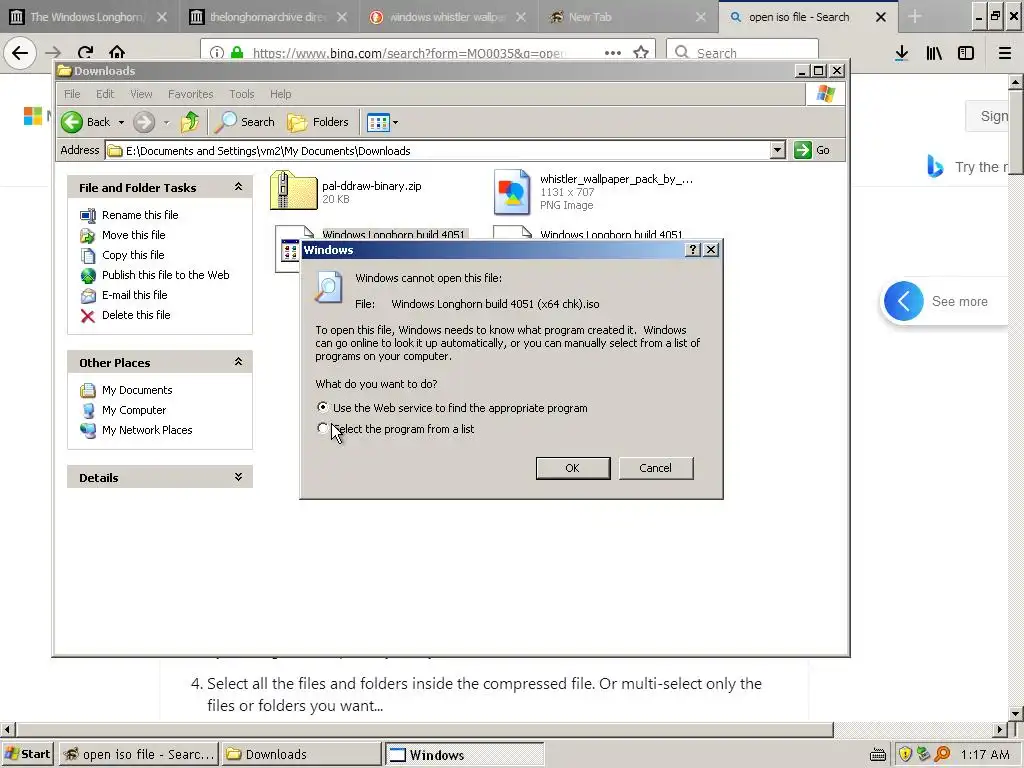Click OK in the Windows dialog
This screenshot has width=1024, height=768.
point(573,468)
